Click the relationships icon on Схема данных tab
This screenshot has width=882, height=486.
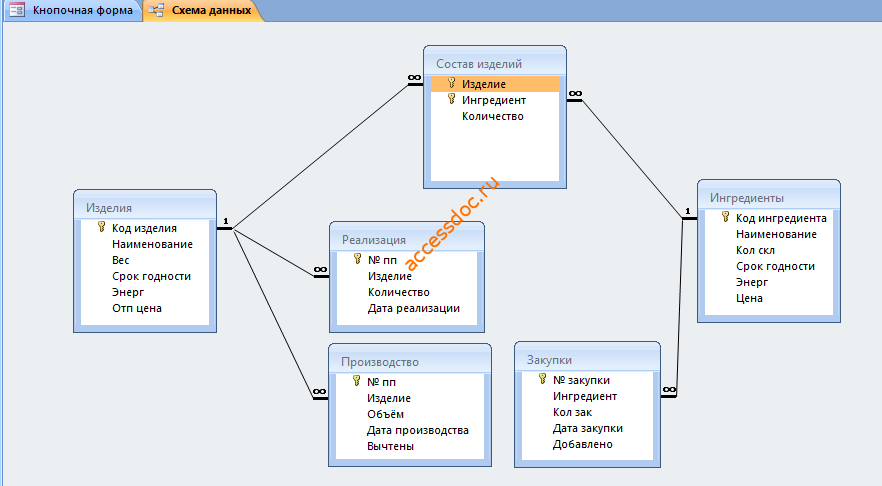156,10
